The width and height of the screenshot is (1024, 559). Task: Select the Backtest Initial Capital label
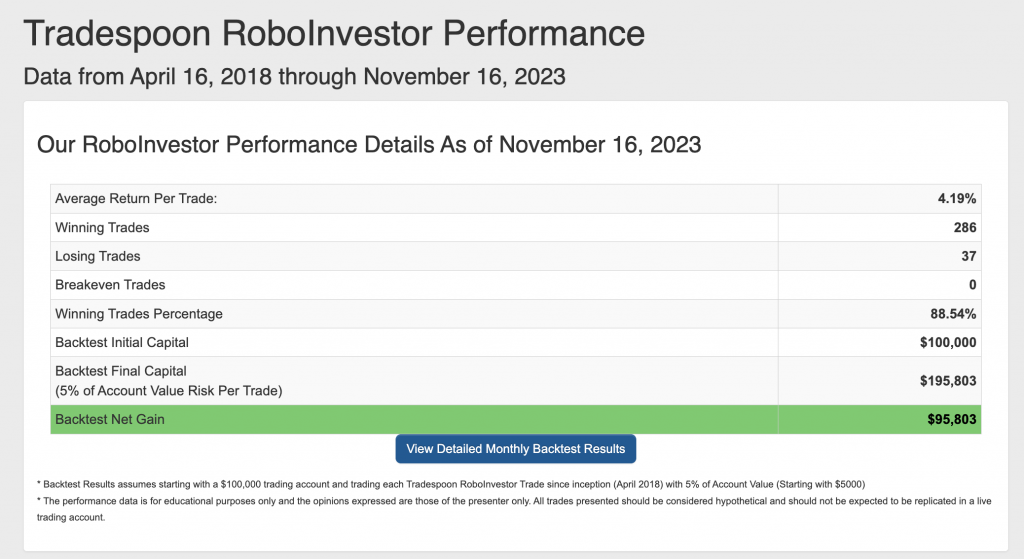click(x=121, y=342)
